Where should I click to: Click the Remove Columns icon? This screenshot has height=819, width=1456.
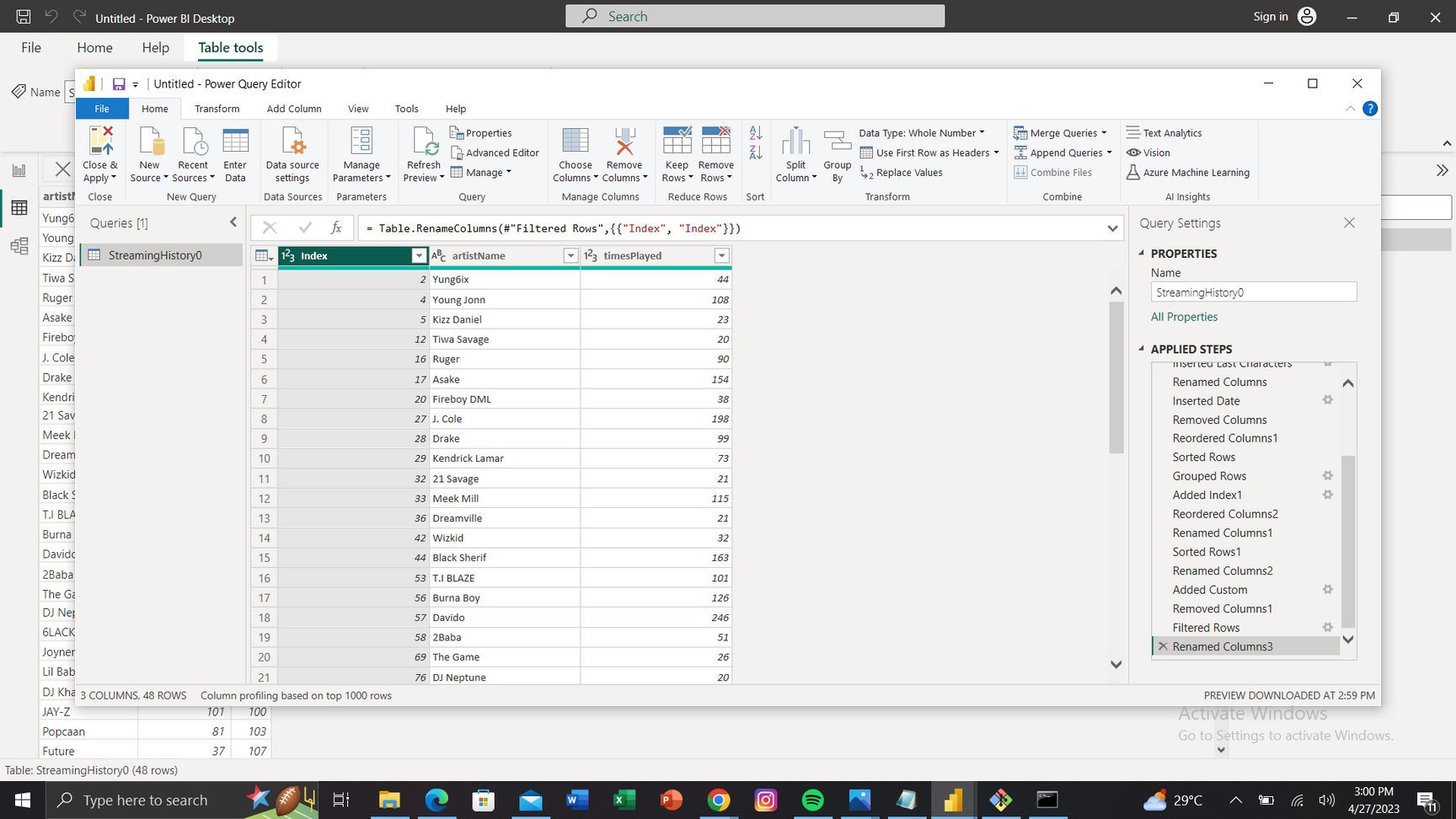pos(624,142)
